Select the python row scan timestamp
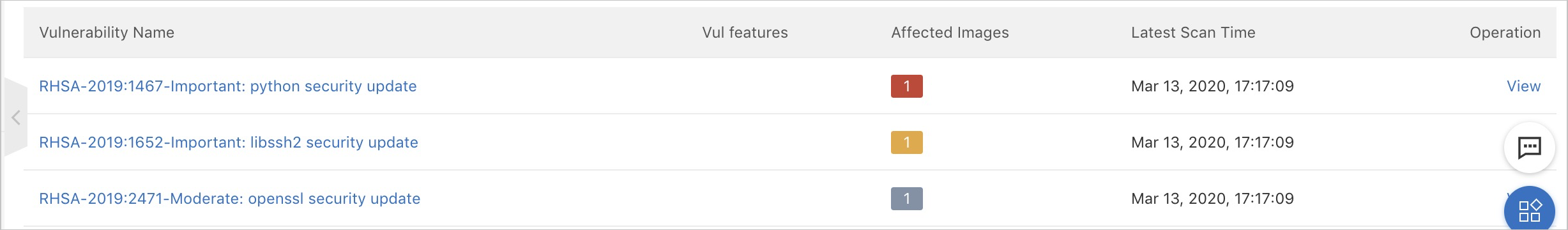The image size is (1568, 230). click(1212, 86)
